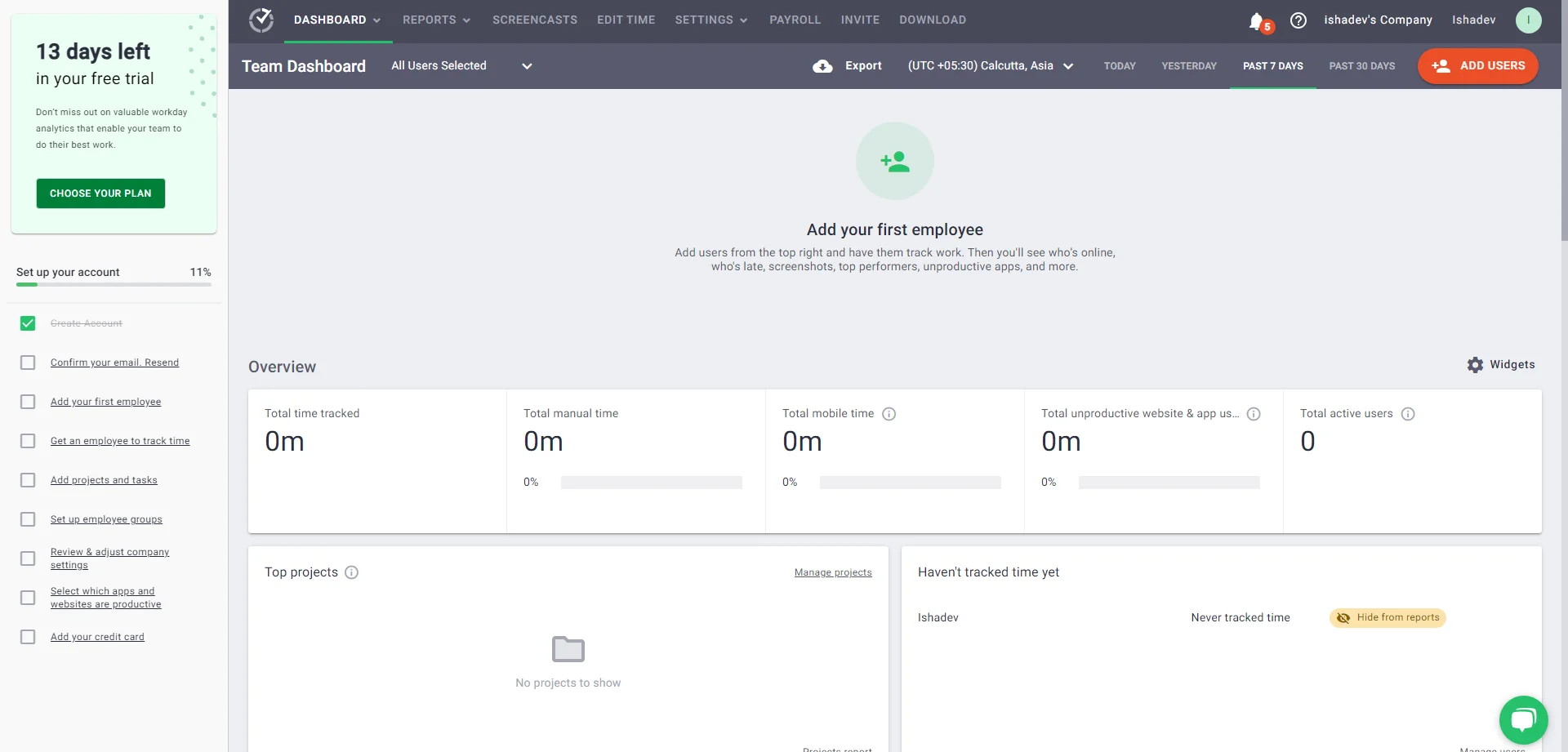This screenshot has height=752, width=1568.
Task: Select the PAST 7 DAYS tab
Action: coord(1272,66)
